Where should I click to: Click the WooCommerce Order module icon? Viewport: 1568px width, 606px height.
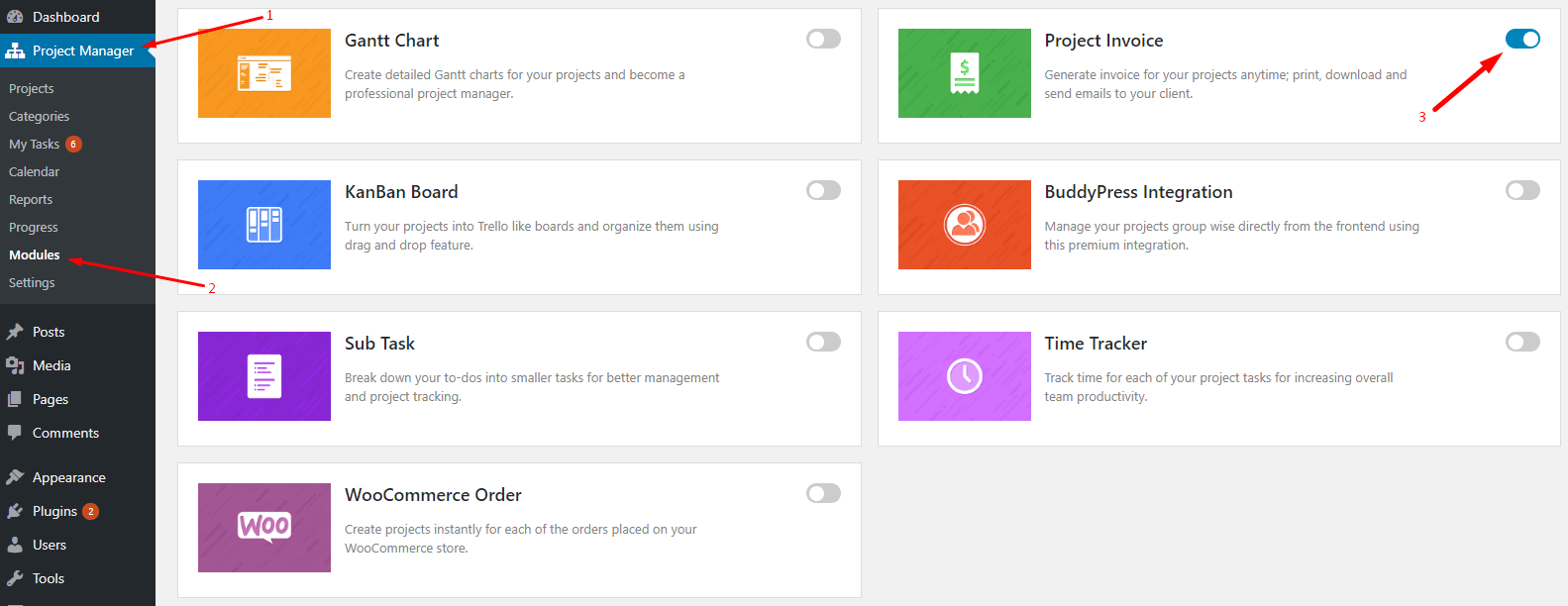coord(263,528)
